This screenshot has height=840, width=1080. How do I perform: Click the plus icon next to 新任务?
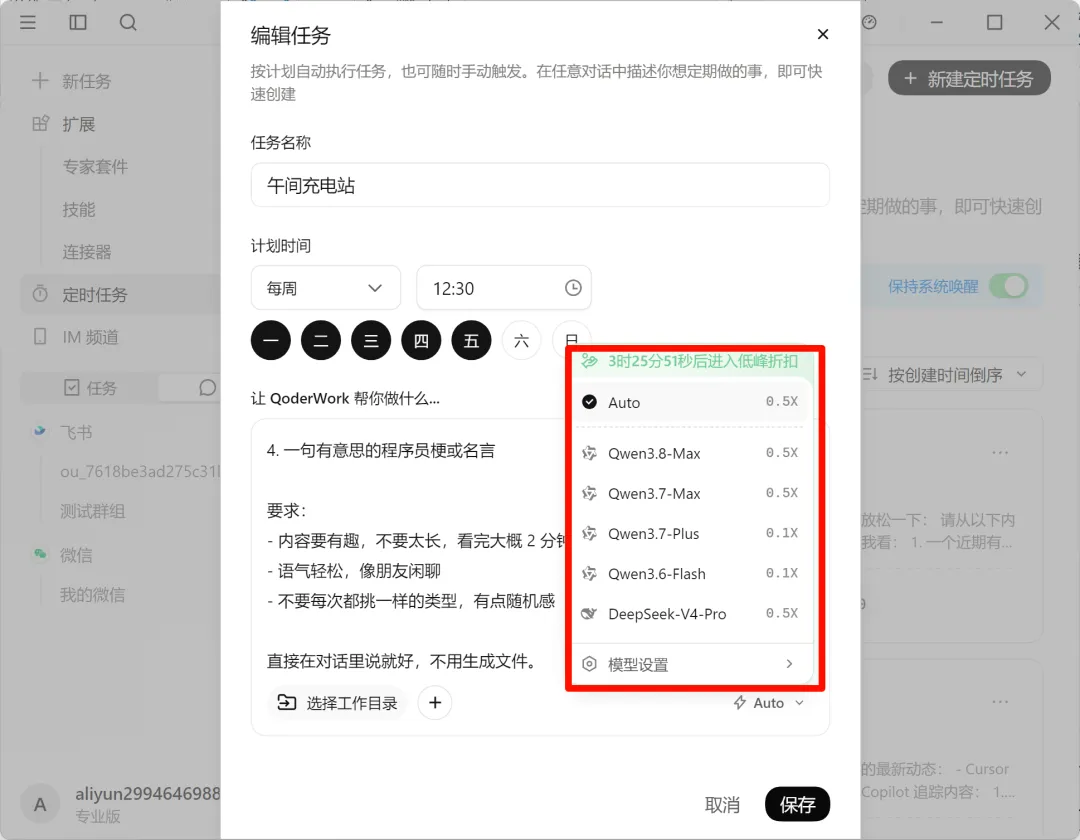coord(40,81)
